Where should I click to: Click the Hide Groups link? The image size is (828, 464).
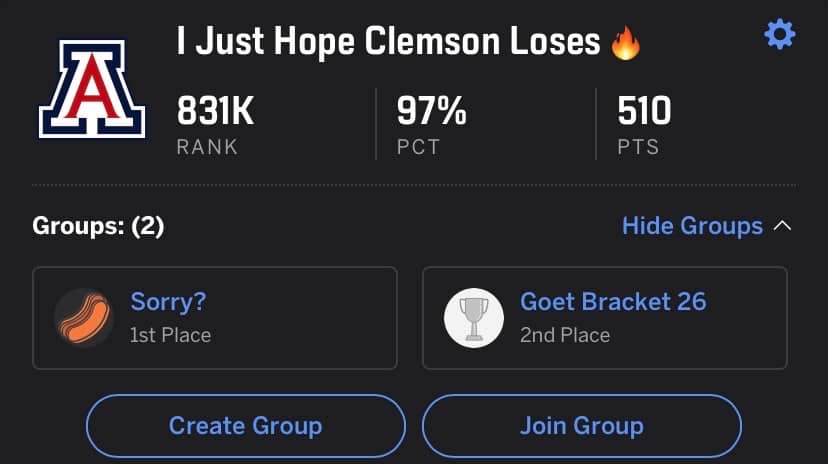point(692,226)
